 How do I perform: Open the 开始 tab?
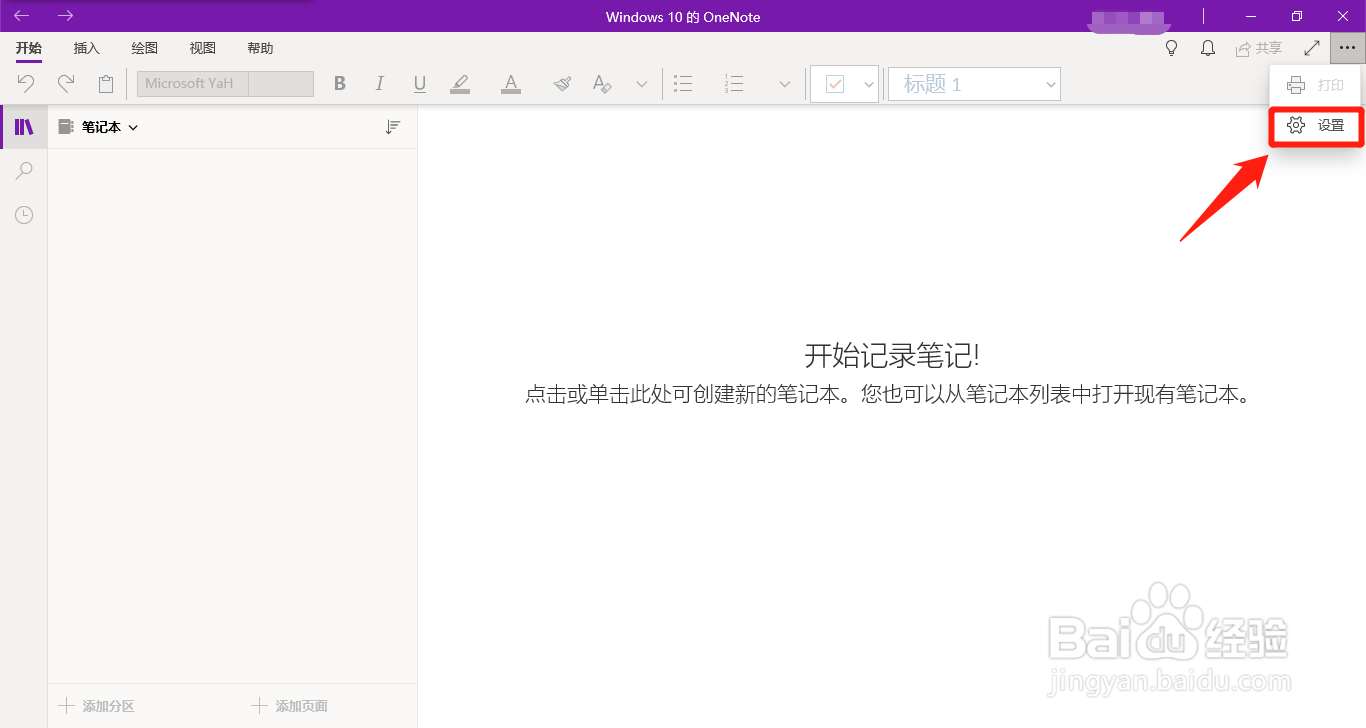click(29, 48)
